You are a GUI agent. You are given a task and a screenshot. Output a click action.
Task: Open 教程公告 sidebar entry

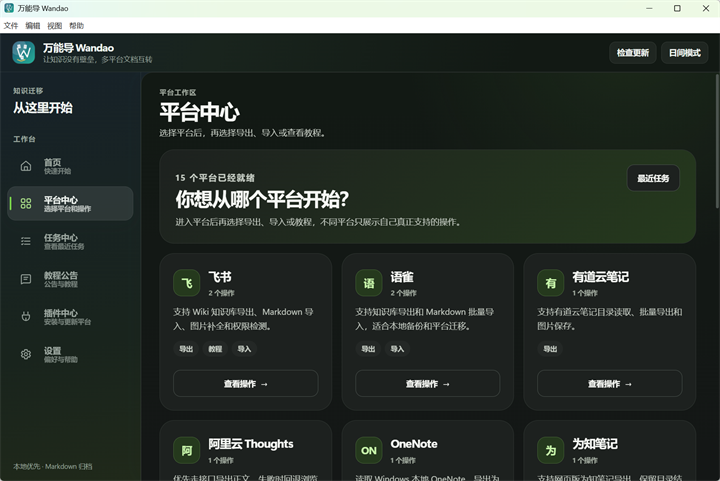[70, 279]
